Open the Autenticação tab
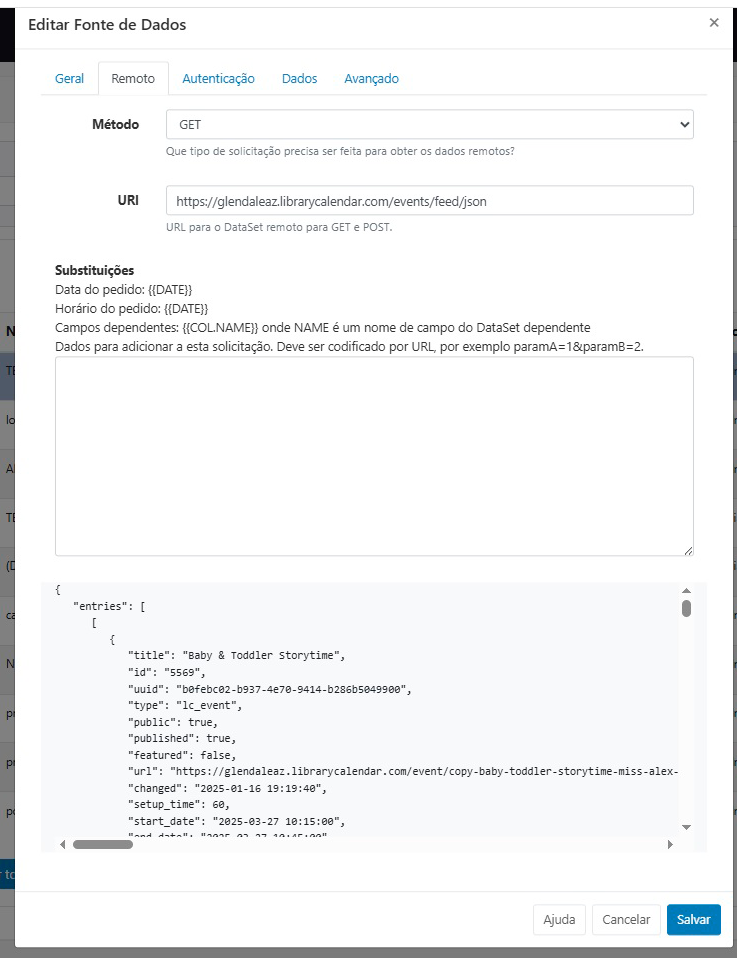Image resolution: width=737 pixels, height=958 pixels. (x=218, y=79)
